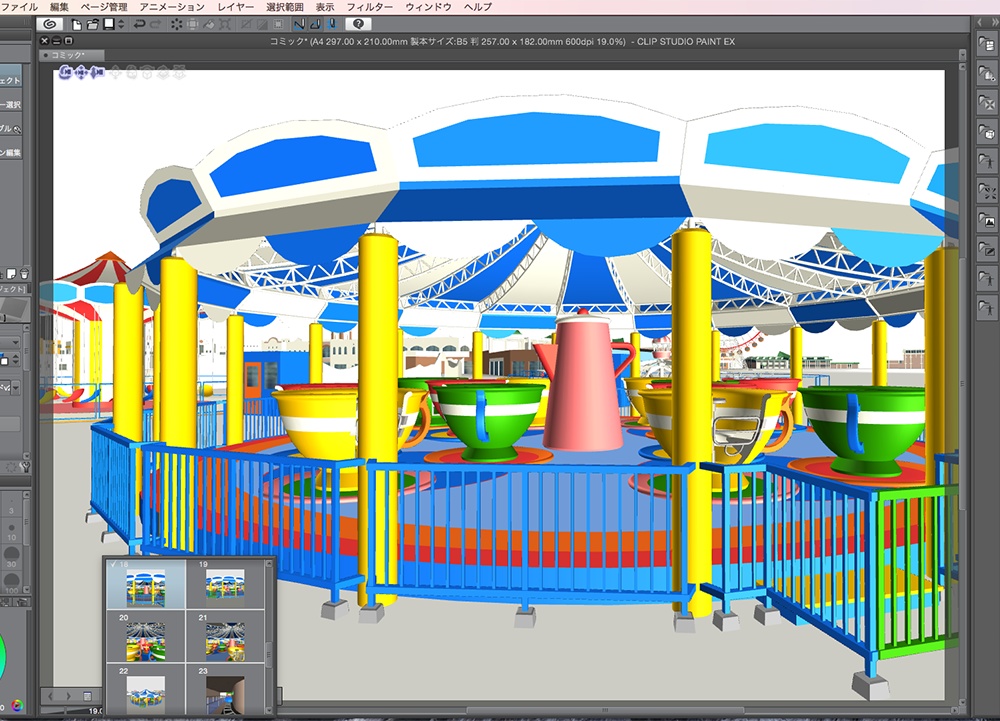
Task: Open the フィルター menu
Action: tap(370, 7)
